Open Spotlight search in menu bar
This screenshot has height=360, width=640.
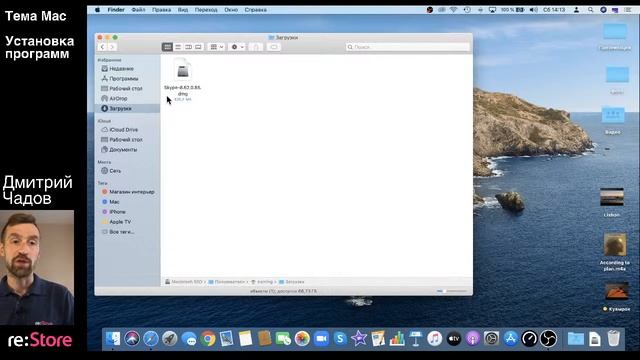click(591, 10)
